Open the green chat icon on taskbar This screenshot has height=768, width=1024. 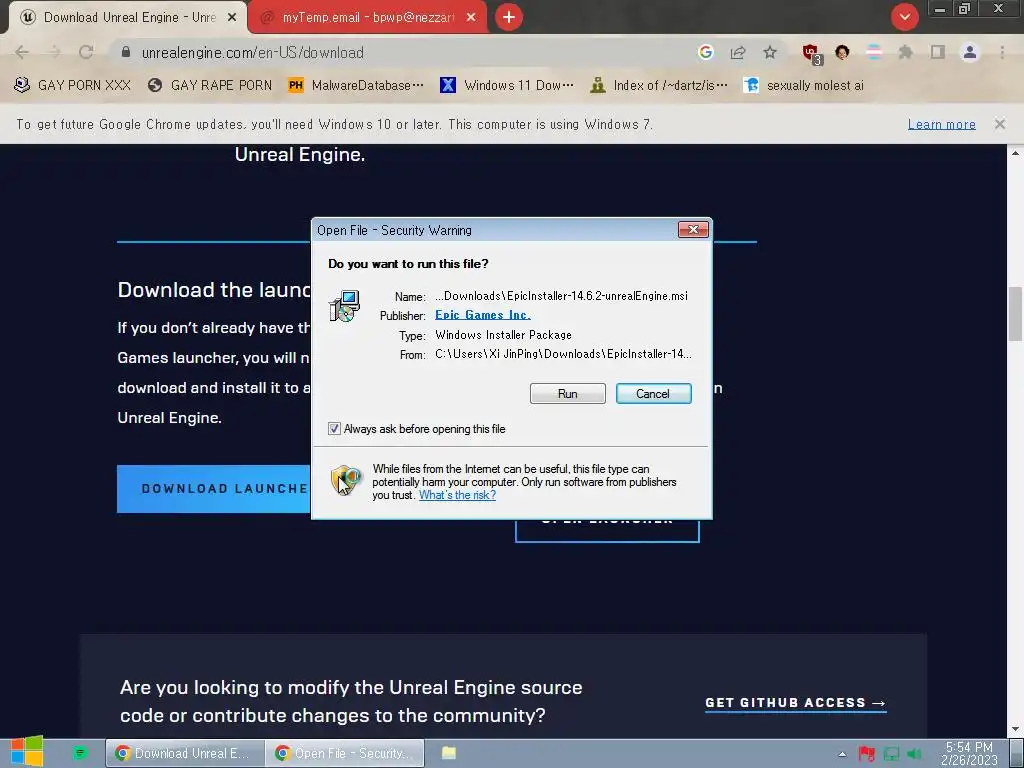coord(80,753)
